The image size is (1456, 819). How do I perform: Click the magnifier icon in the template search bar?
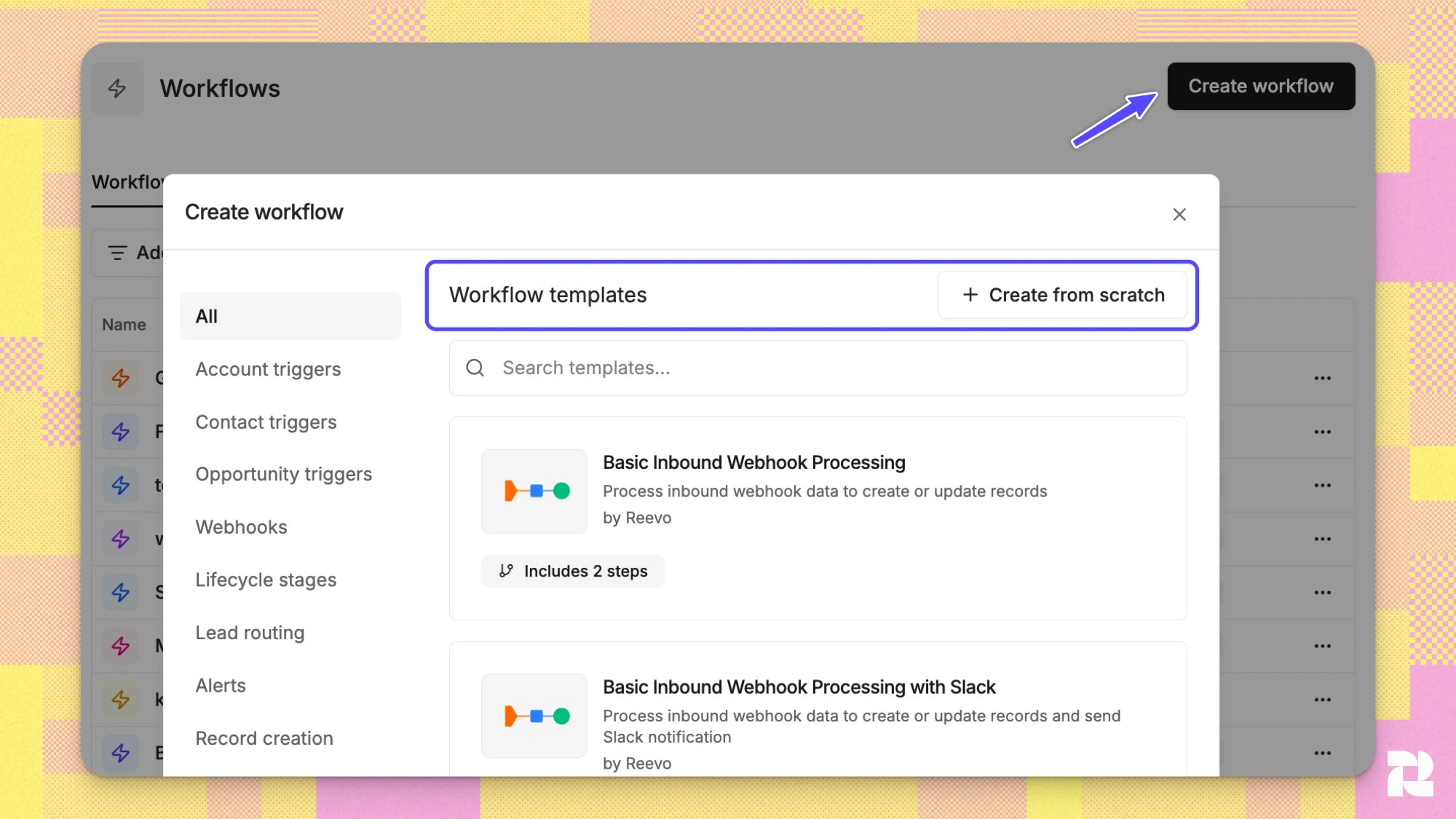click(x=475, y=368)
